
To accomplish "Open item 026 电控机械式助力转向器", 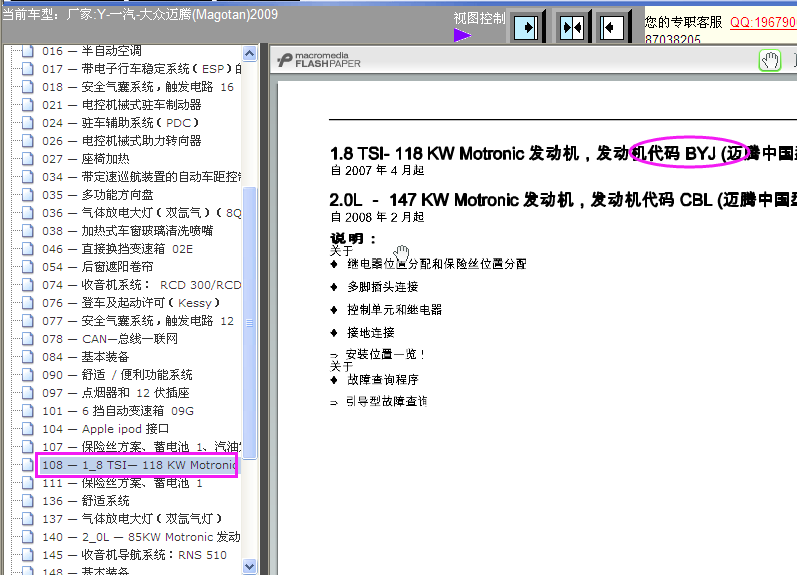I will click(x=121, y=141).
